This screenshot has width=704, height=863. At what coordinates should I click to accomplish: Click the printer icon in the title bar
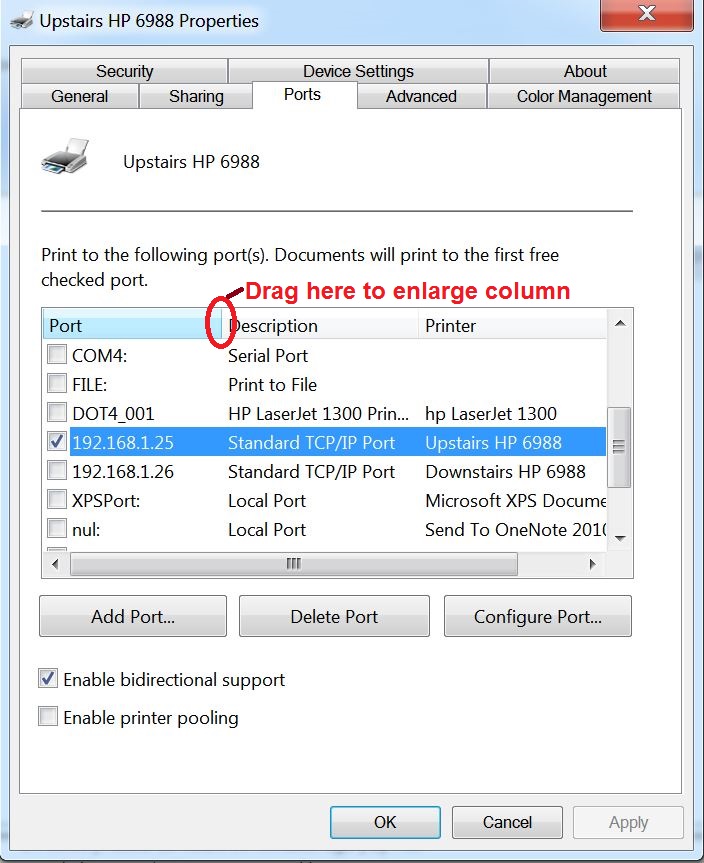tap(22, 22)
